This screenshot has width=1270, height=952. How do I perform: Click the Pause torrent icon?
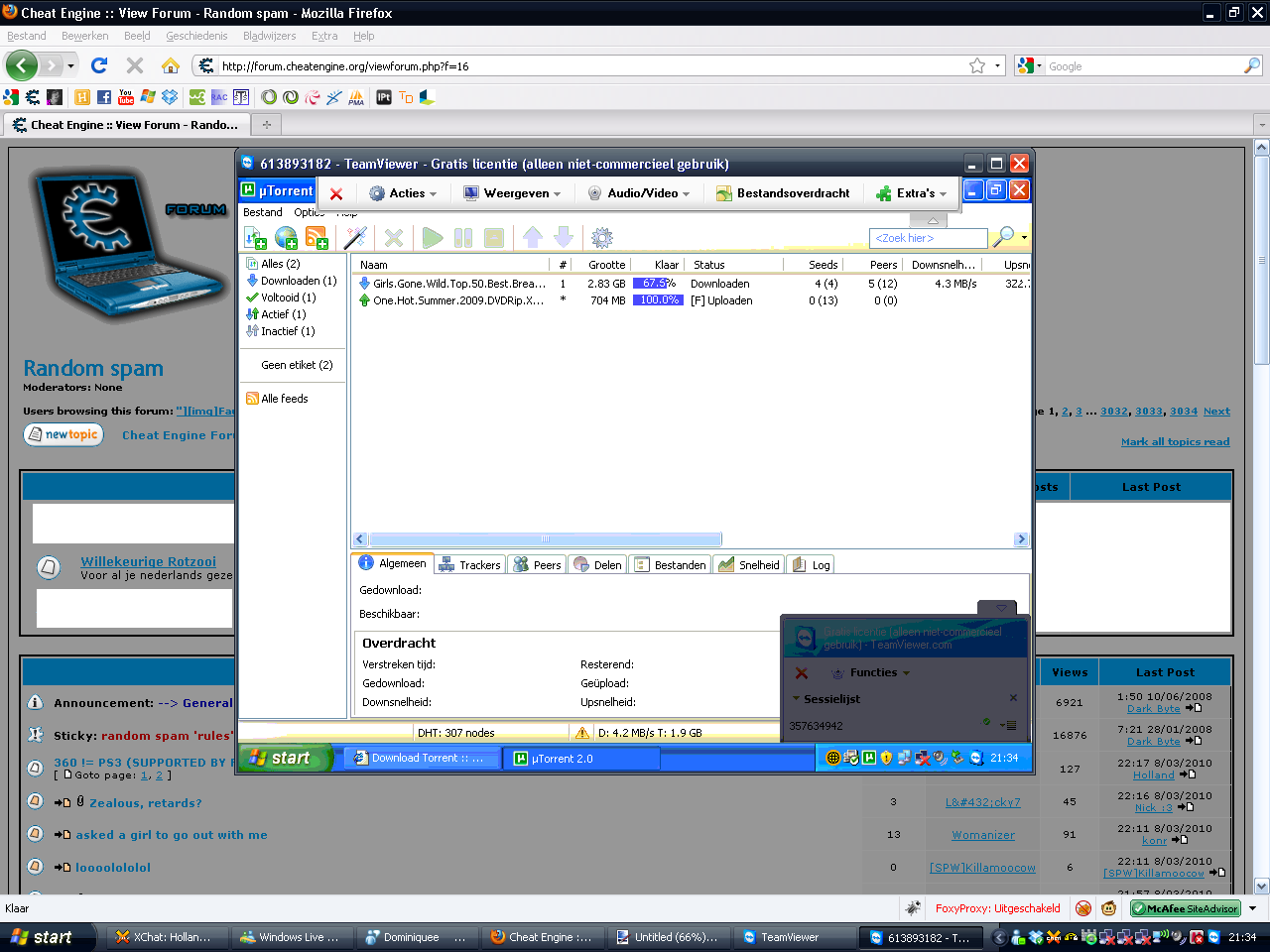pos(462,238)
